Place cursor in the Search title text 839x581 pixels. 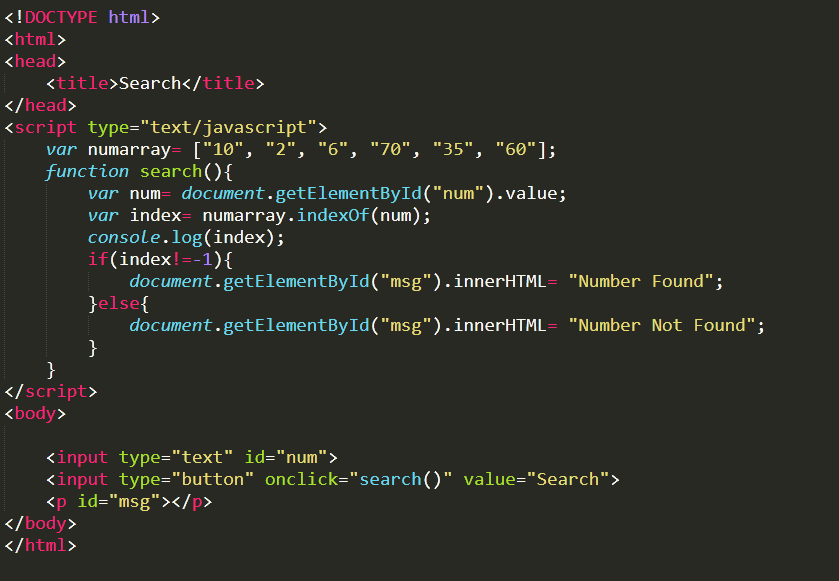pyautogui.click(x=150, y=83)
